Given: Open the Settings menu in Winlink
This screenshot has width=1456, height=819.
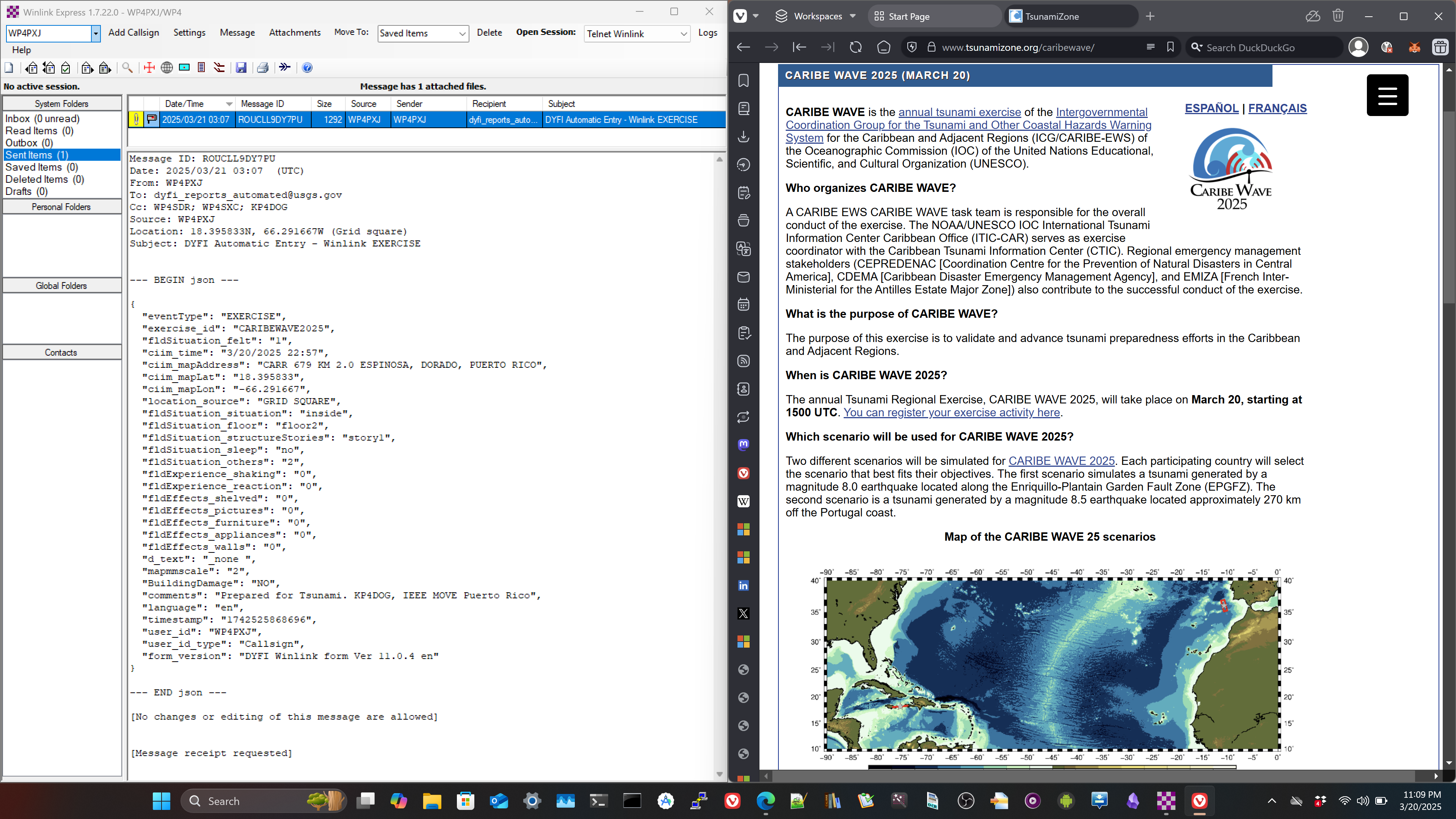Looking at the screenshot, I should coord(189,33).
